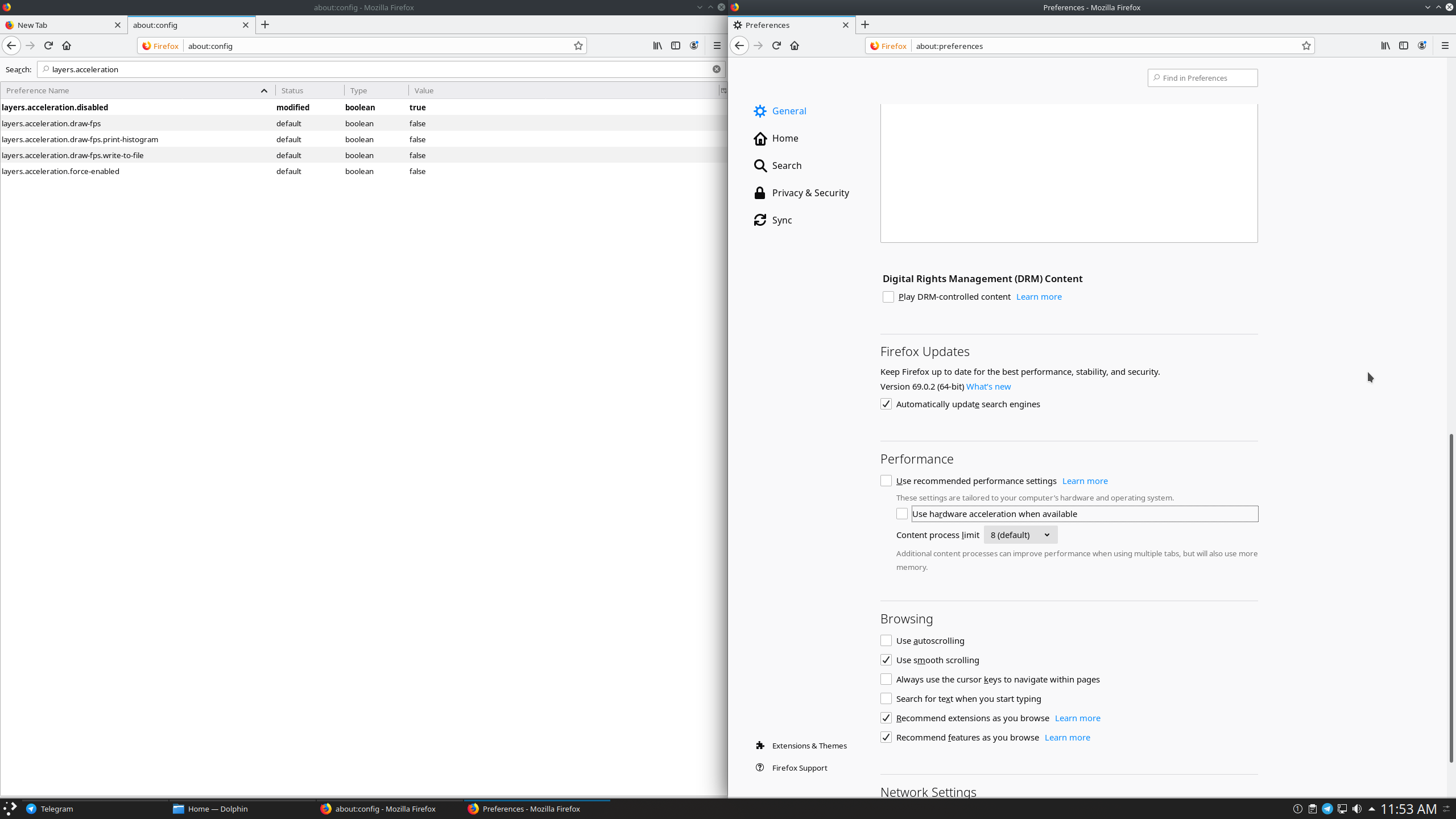Click the Home icon in Preferences window toolbar

click(795, 45)
